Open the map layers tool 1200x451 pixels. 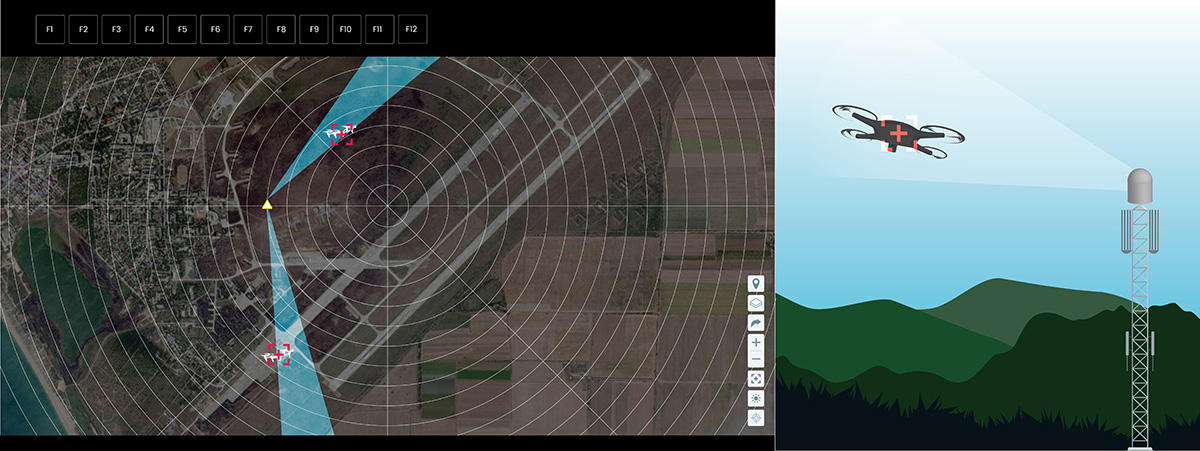pos(756,303)
